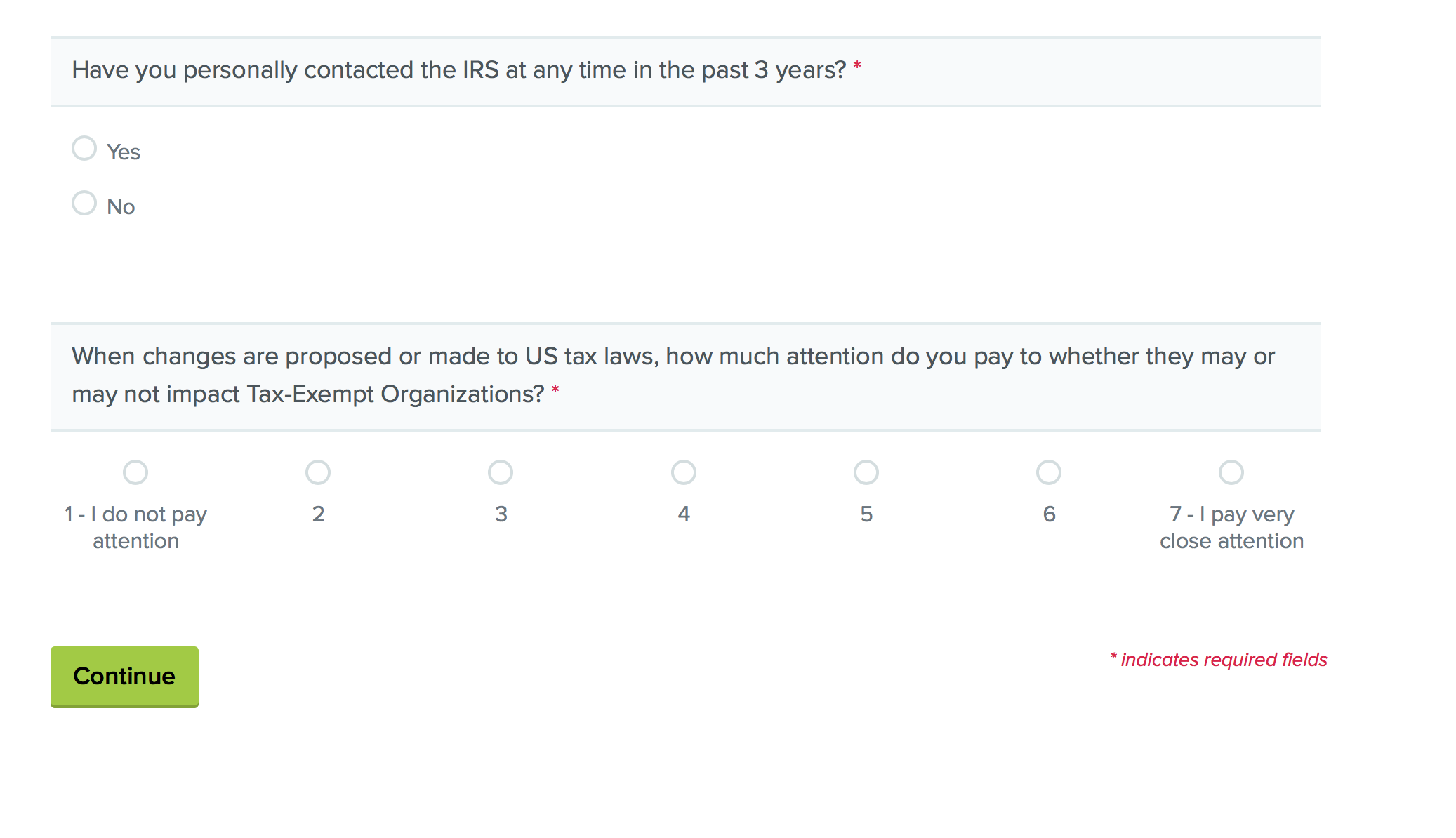Select the No radio button
The height and width of the screenshot is (838, 1456).
(84, 203)
